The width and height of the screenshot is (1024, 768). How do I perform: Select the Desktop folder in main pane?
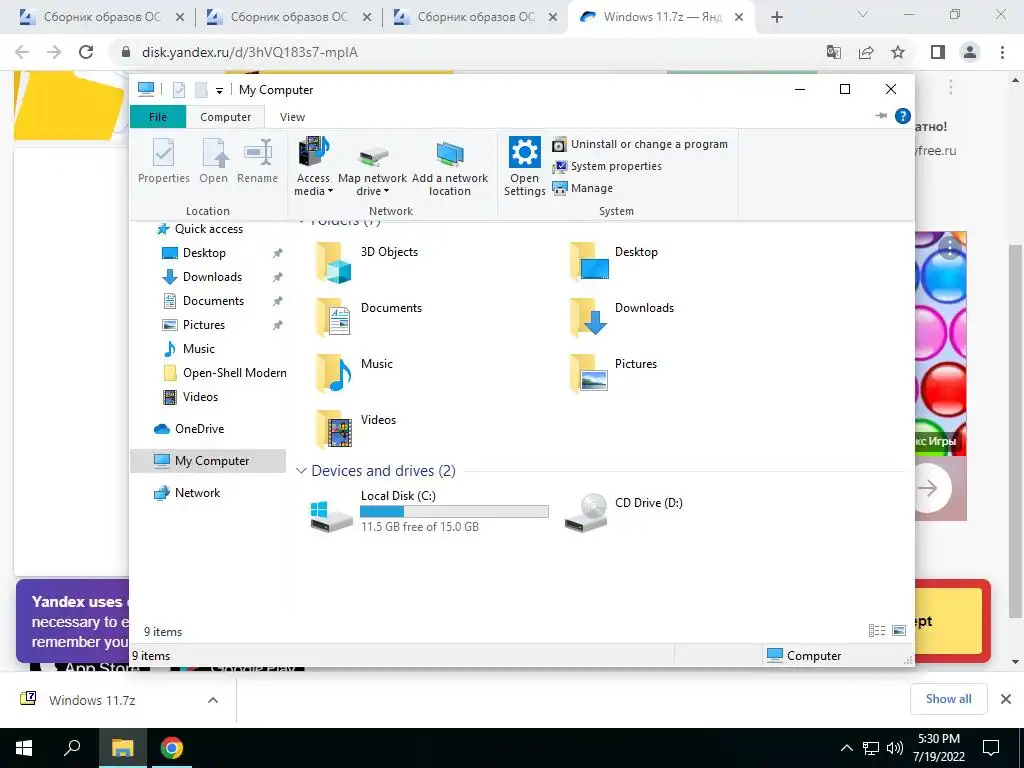[613, 261]
